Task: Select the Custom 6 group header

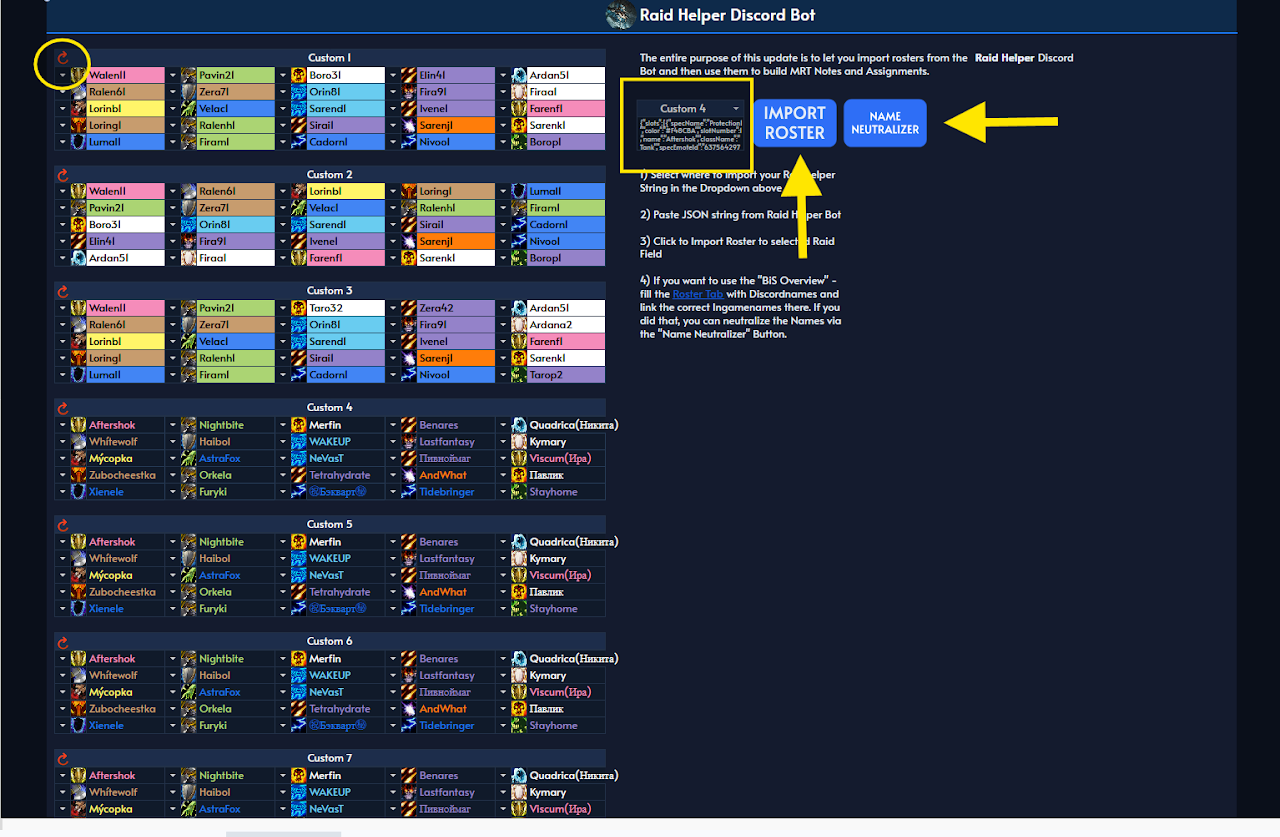Action: pos(329,642)
